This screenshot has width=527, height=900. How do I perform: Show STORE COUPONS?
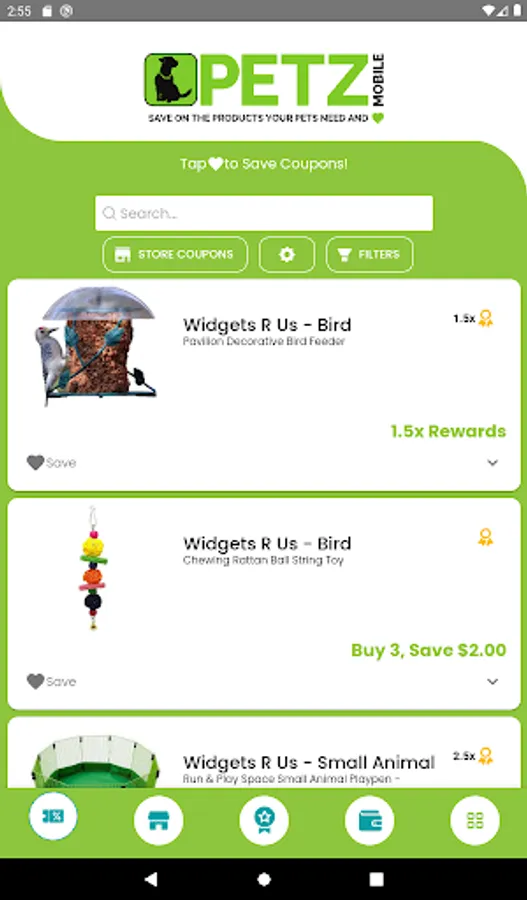pos(175,254)
